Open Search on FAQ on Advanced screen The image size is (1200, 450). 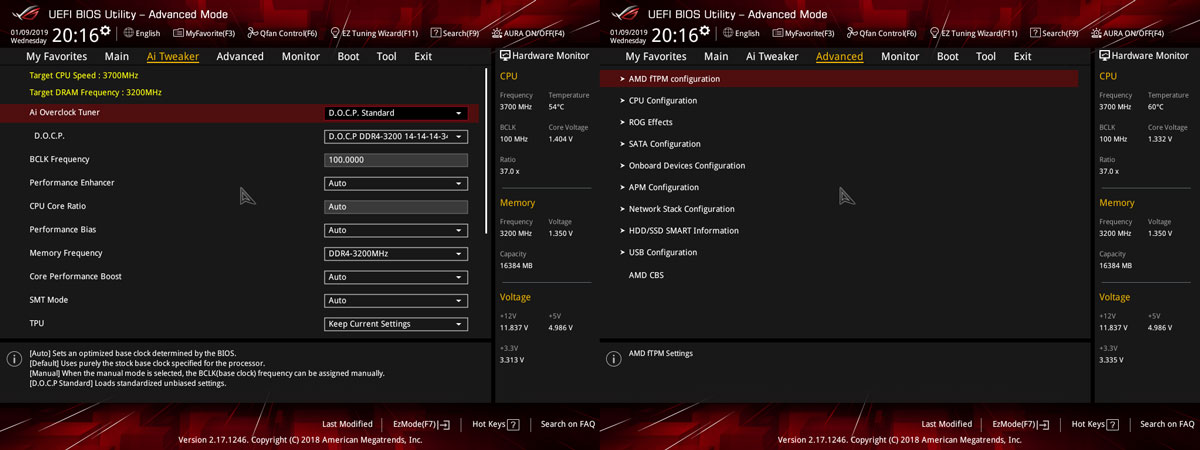coord(1168,424)
